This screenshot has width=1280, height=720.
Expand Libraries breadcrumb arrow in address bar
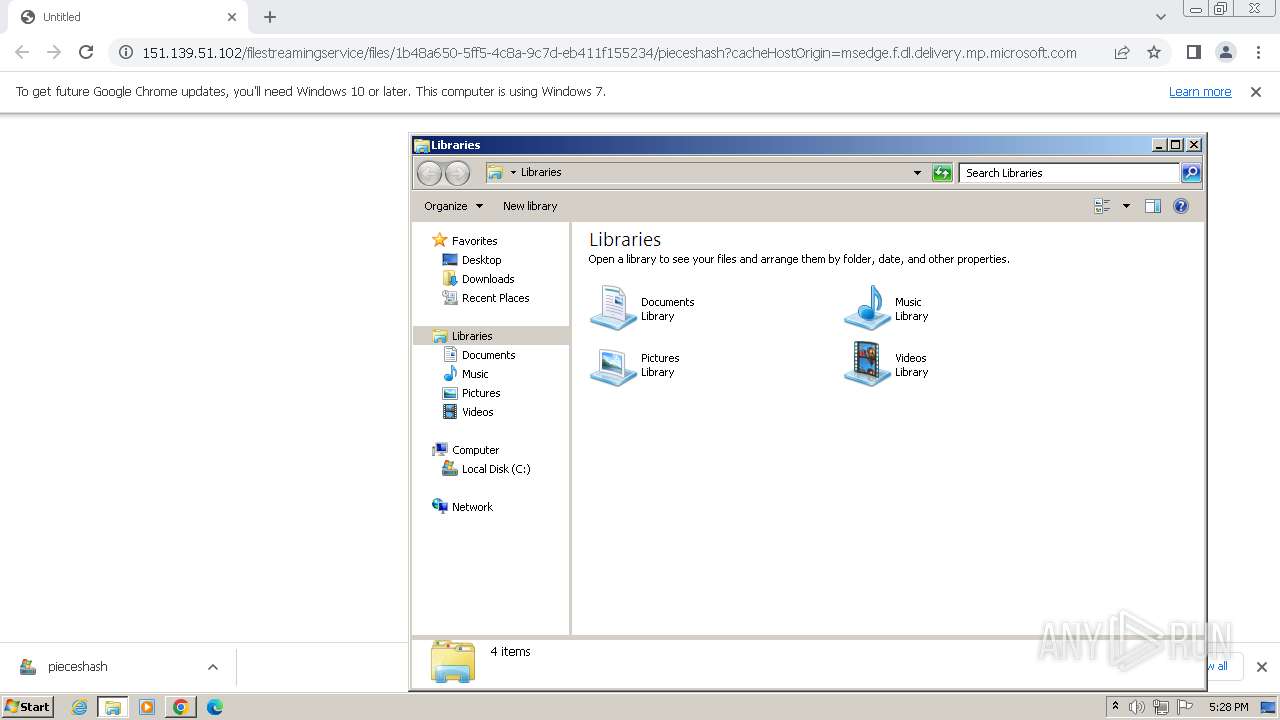(513, 173)
